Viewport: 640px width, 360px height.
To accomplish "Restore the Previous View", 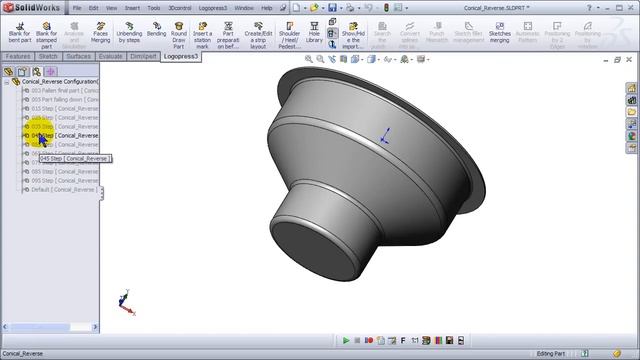I will (x=332, y=60).
